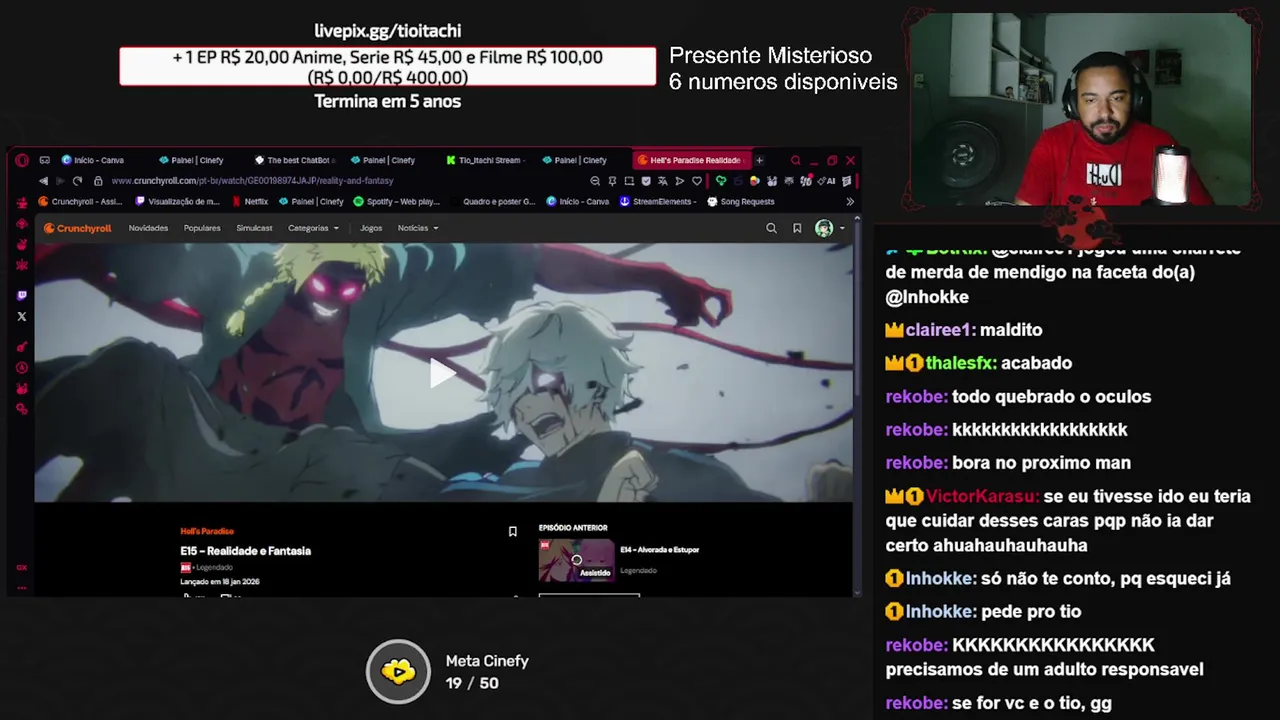Open the E14 episode thumbnail

[x=577, y=560]
